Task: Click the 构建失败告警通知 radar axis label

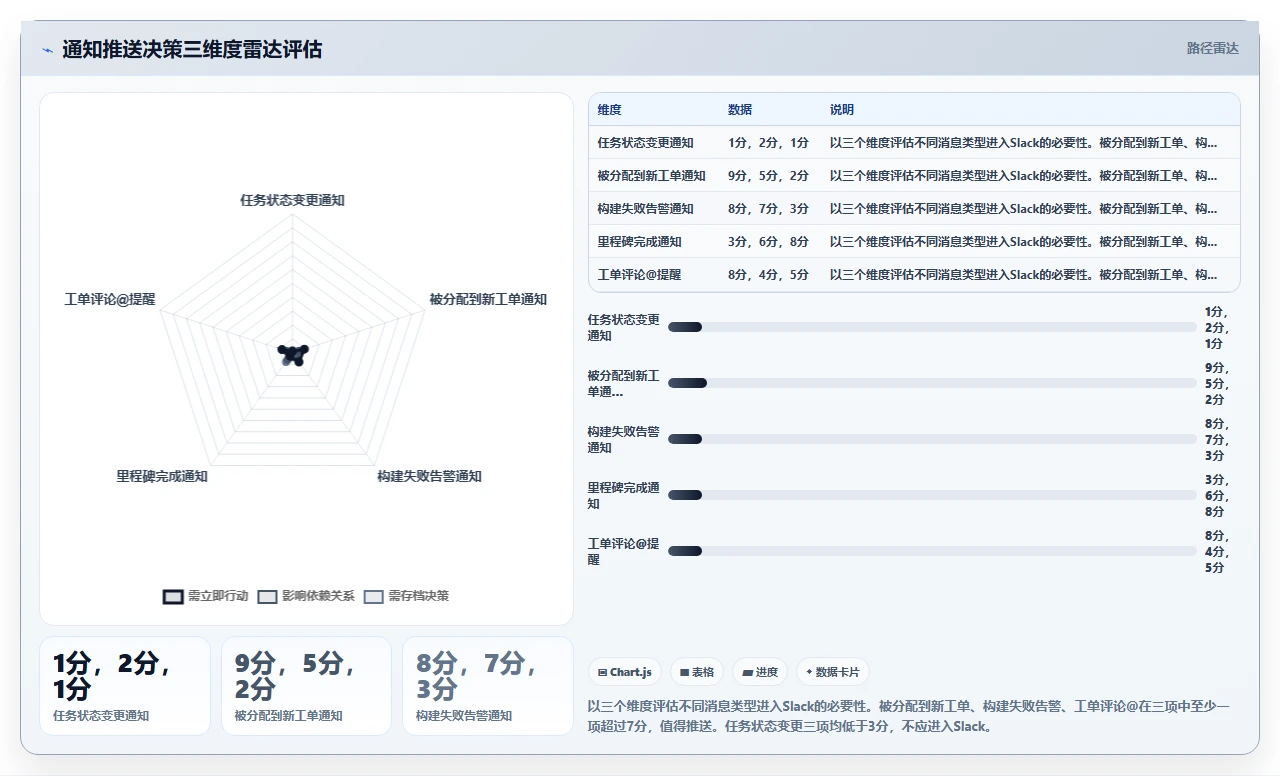Action: click(x=430, y=476)
